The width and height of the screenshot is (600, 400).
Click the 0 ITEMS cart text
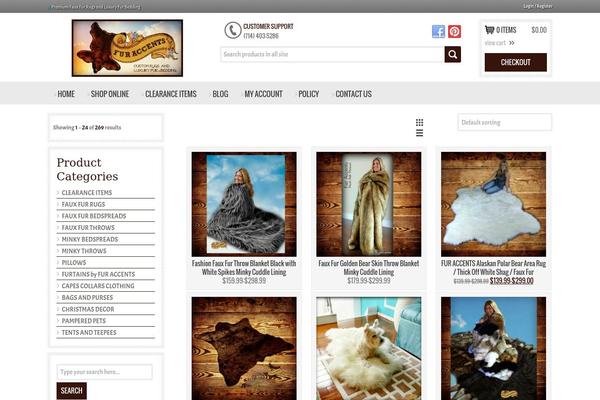506,30
